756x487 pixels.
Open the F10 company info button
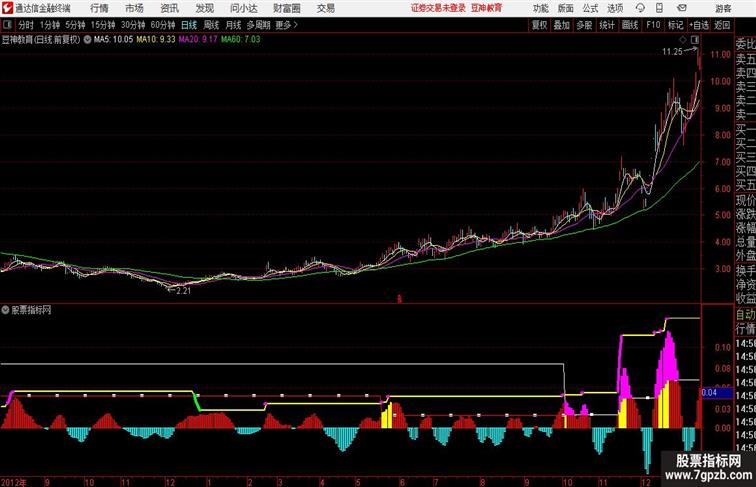tap(653, 25)
